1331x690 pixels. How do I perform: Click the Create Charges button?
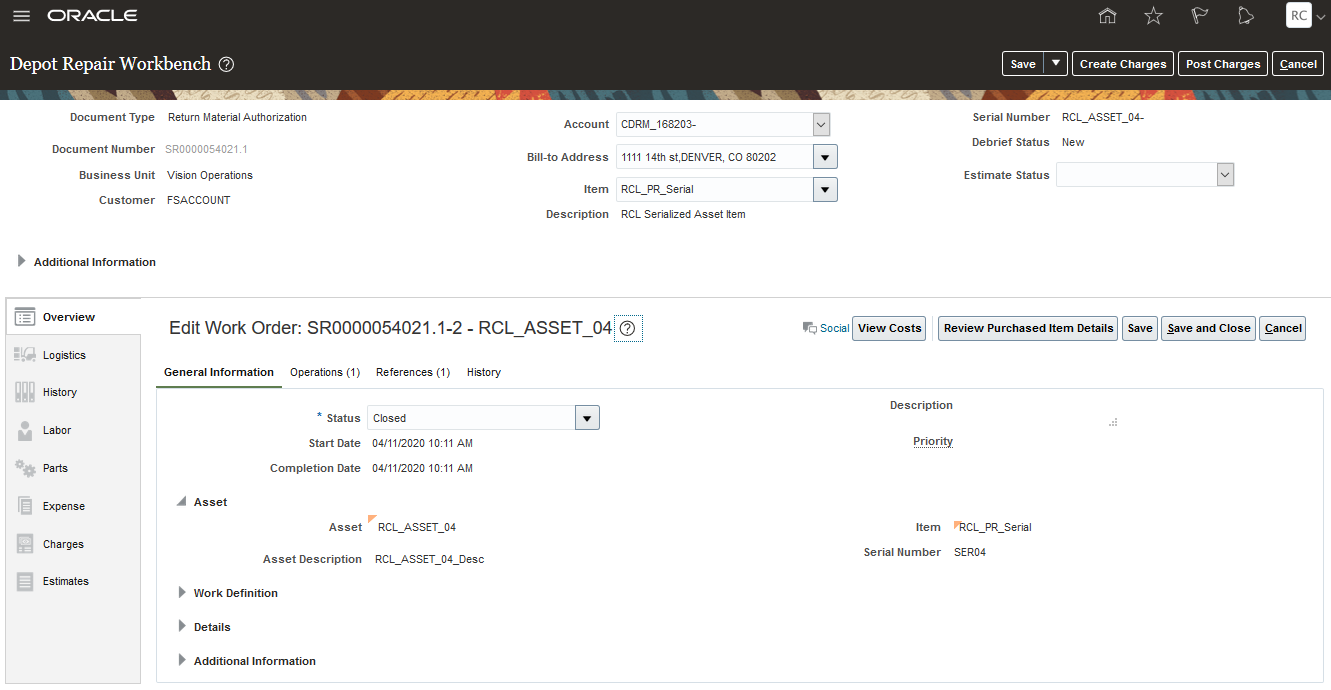[1123, 64]
